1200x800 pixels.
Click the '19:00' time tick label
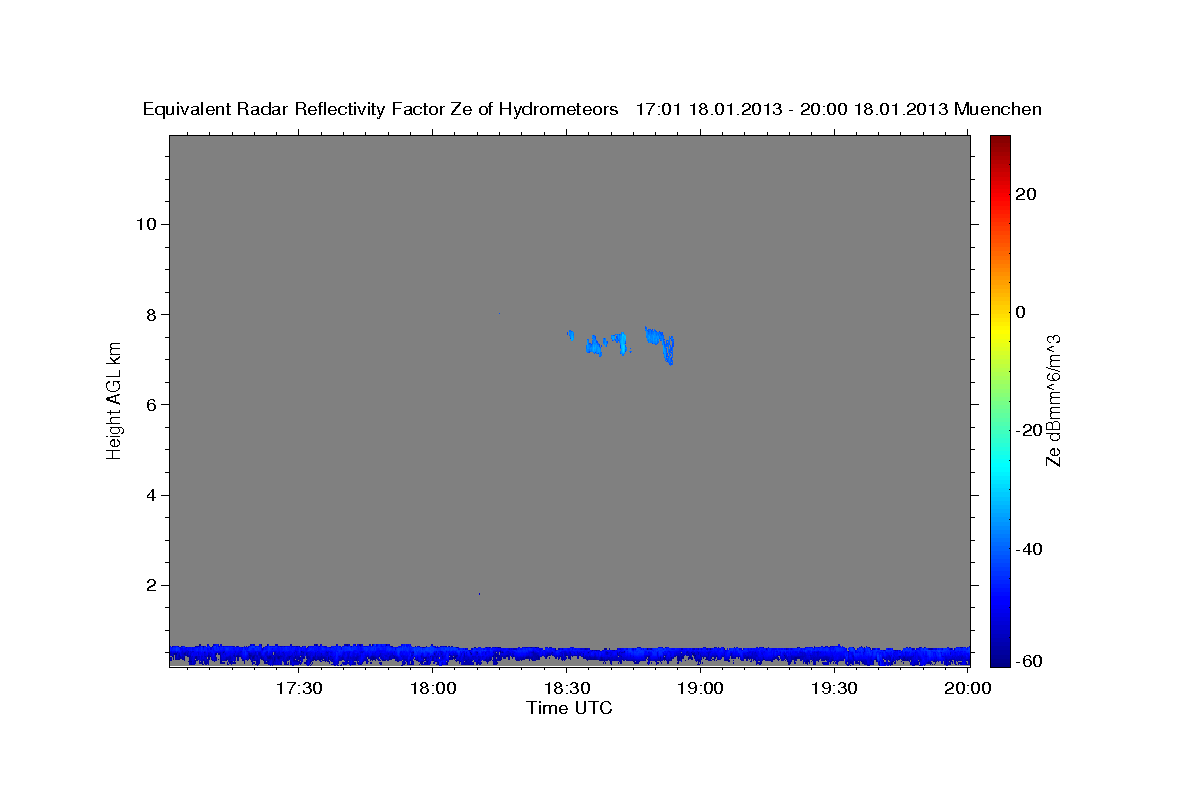tap(701, 689)
